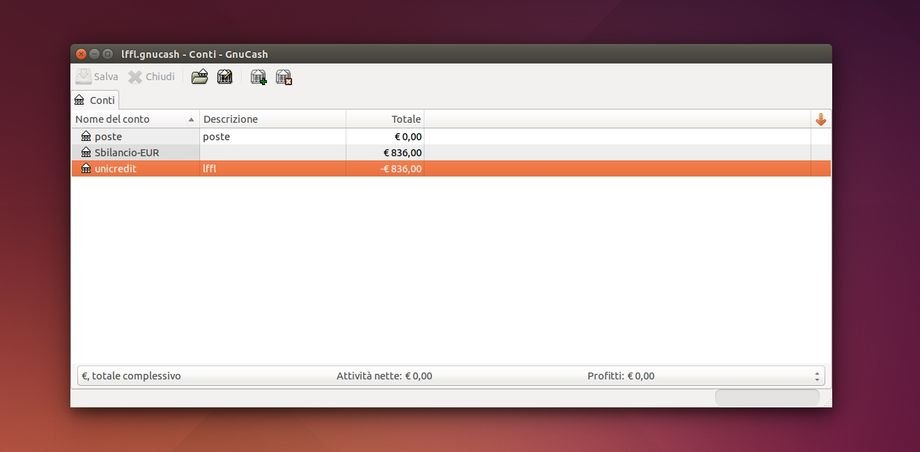The image size is (920, 452).
Task: Select the unicredit account row
Action: point(451,168)
